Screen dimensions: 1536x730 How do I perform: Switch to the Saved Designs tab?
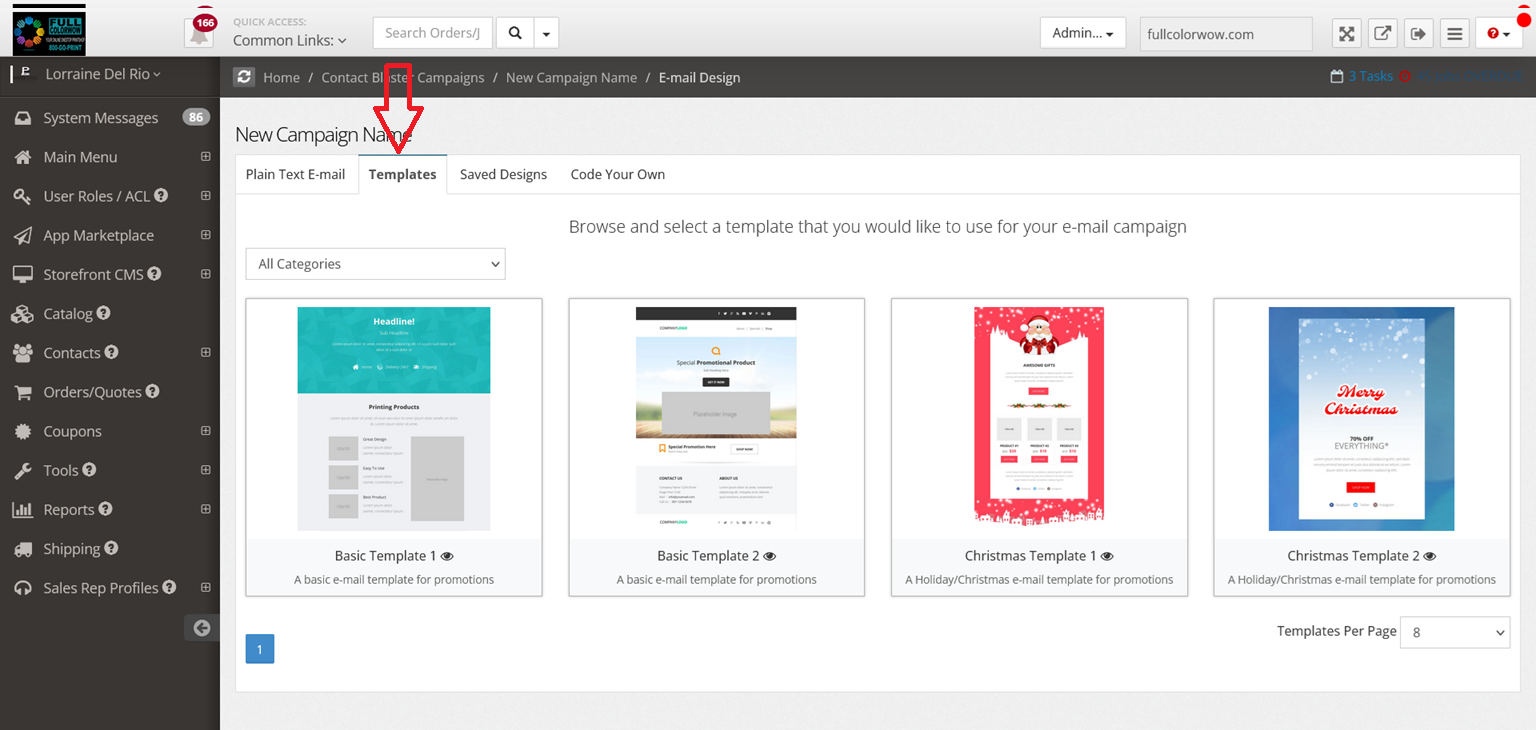(503, 174)
